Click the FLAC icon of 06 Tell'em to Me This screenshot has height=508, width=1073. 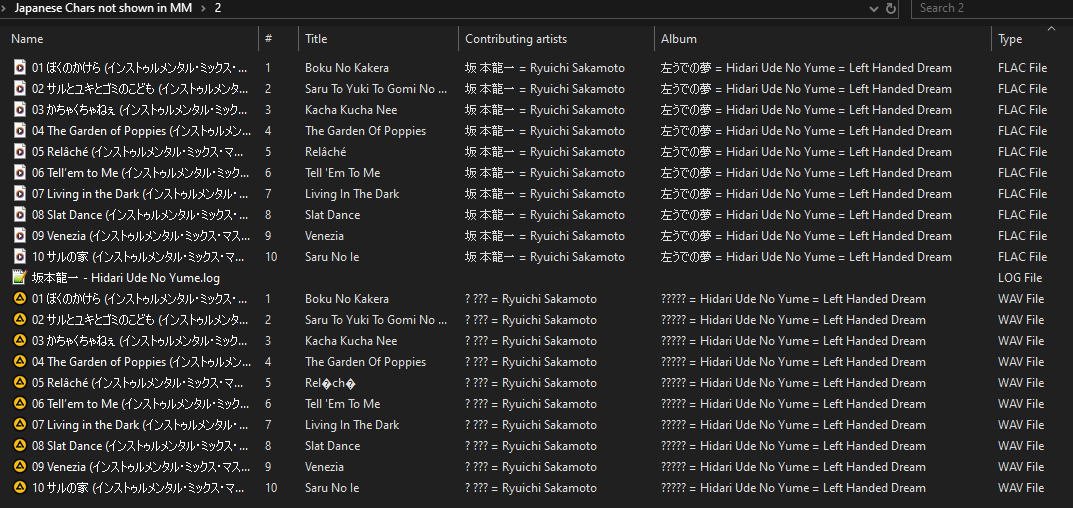(19, 173)
